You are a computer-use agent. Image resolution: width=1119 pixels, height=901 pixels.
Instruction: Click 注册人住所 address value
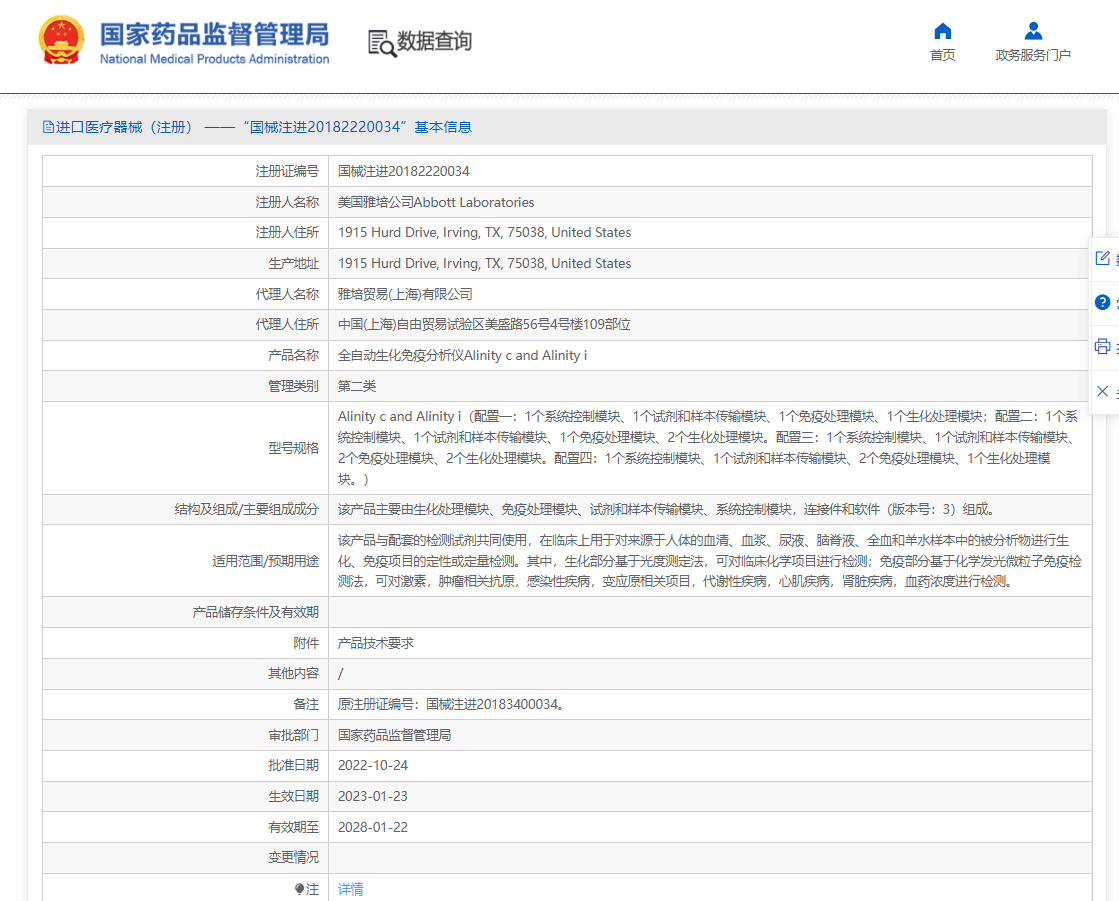click(x=484, y=233)
